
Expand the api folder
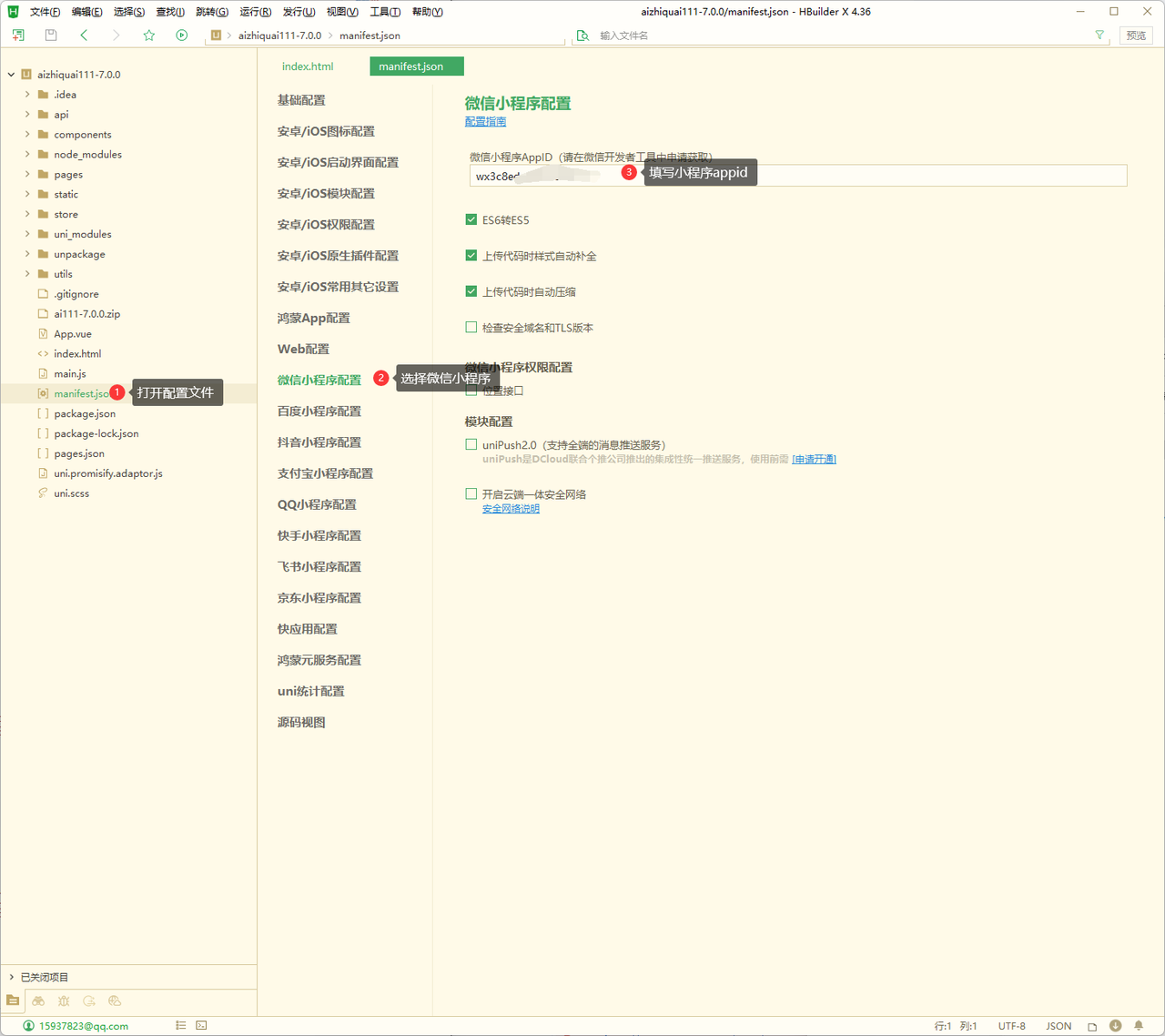[27, 114]
